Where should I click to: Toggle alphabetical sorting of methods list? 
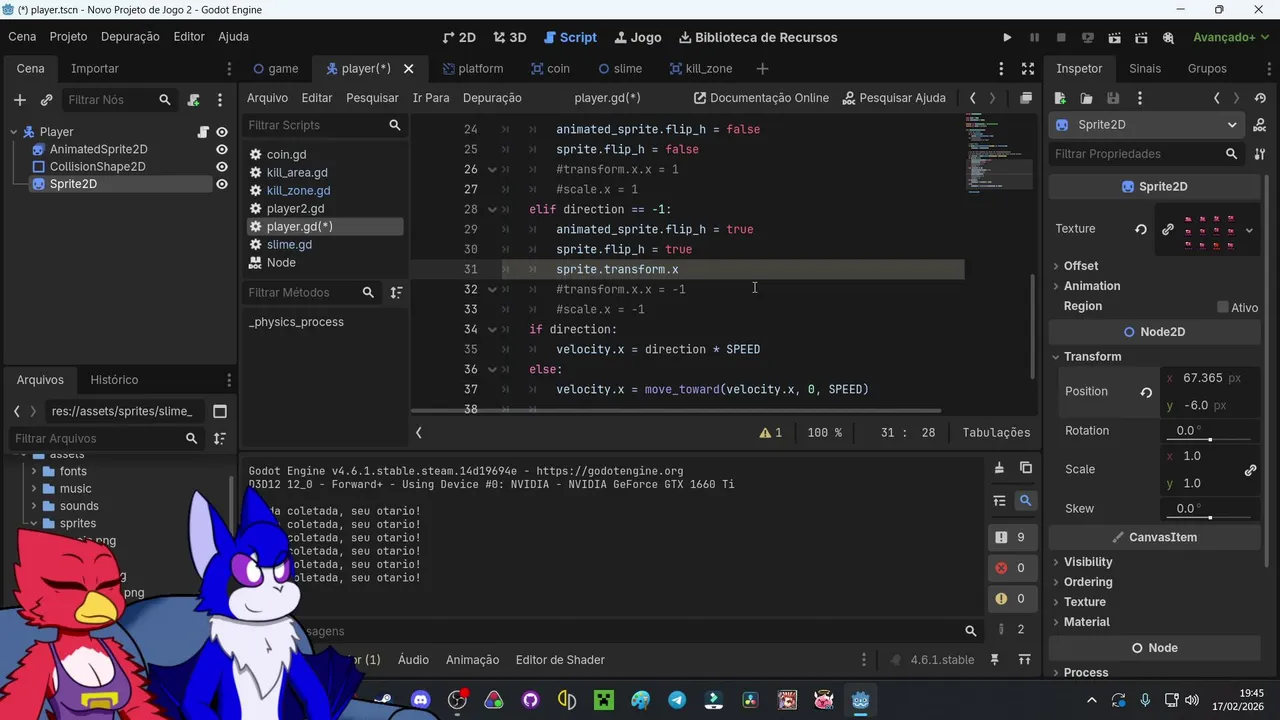tap(396, 292)
